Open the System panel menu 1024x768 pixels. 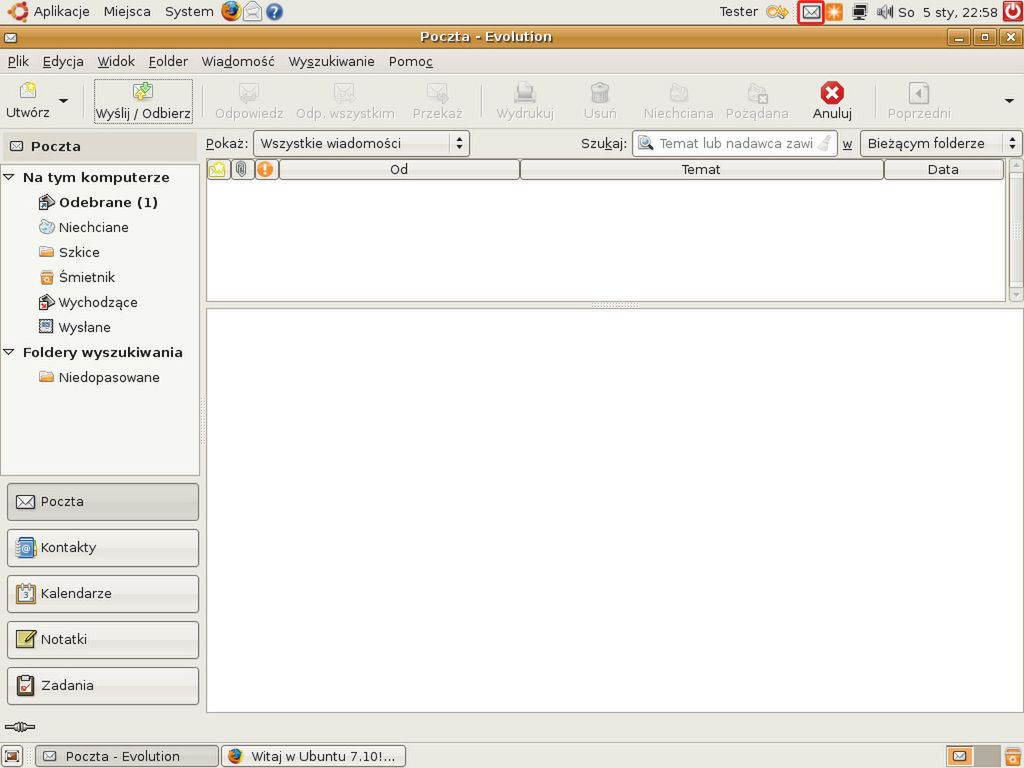click(189, 12)
